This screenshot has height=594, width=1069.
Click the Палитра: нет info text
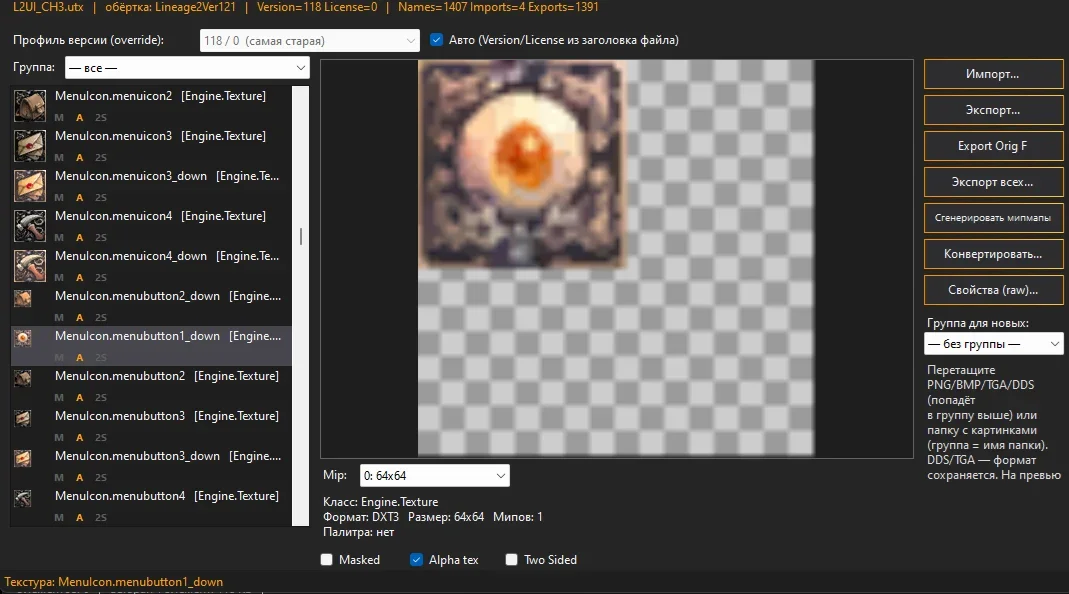359,532
